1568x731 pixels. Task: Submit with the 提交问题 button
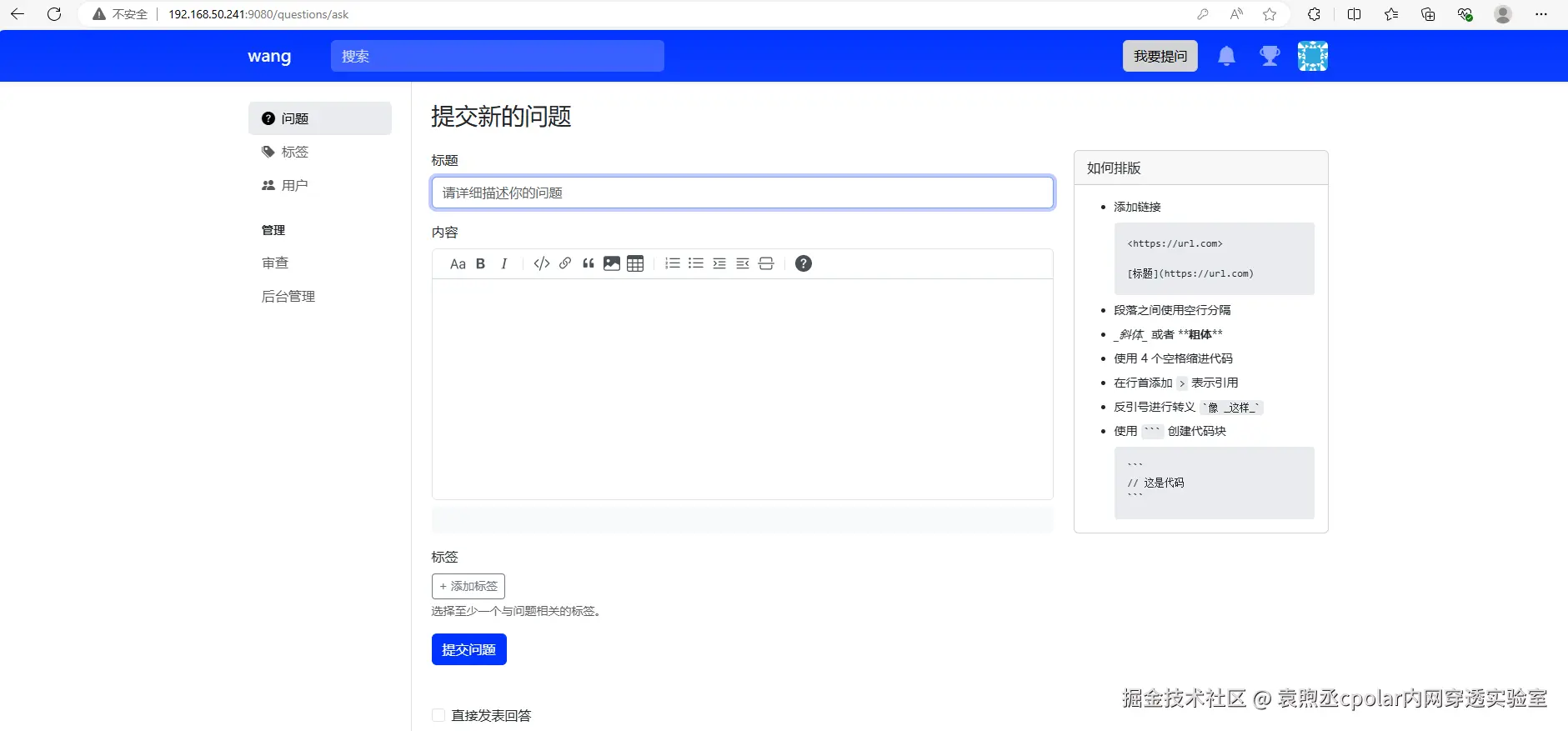(x=469, y=649)
